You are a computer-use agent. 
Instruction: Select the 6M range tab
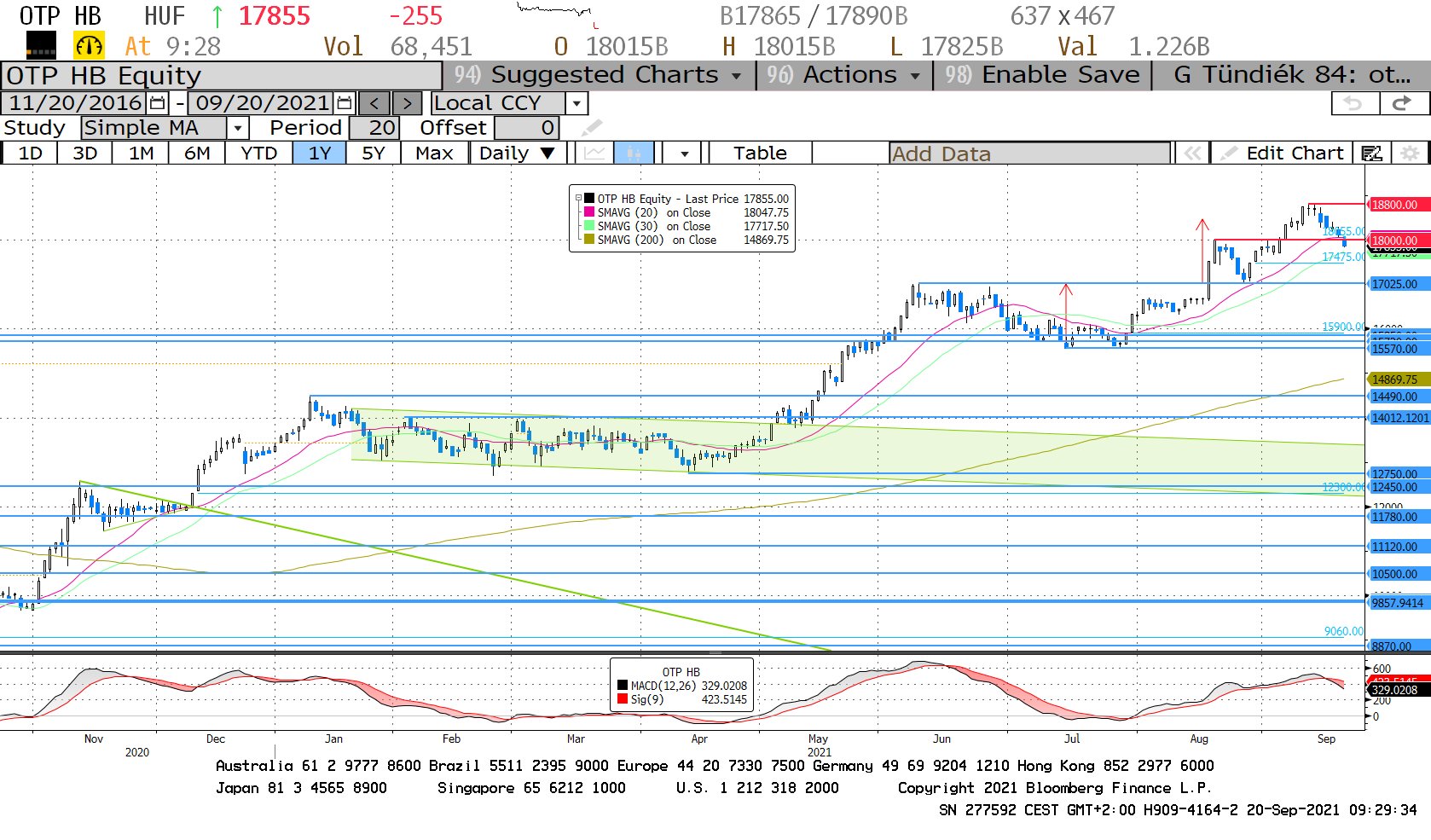click(x=197, y=153)
